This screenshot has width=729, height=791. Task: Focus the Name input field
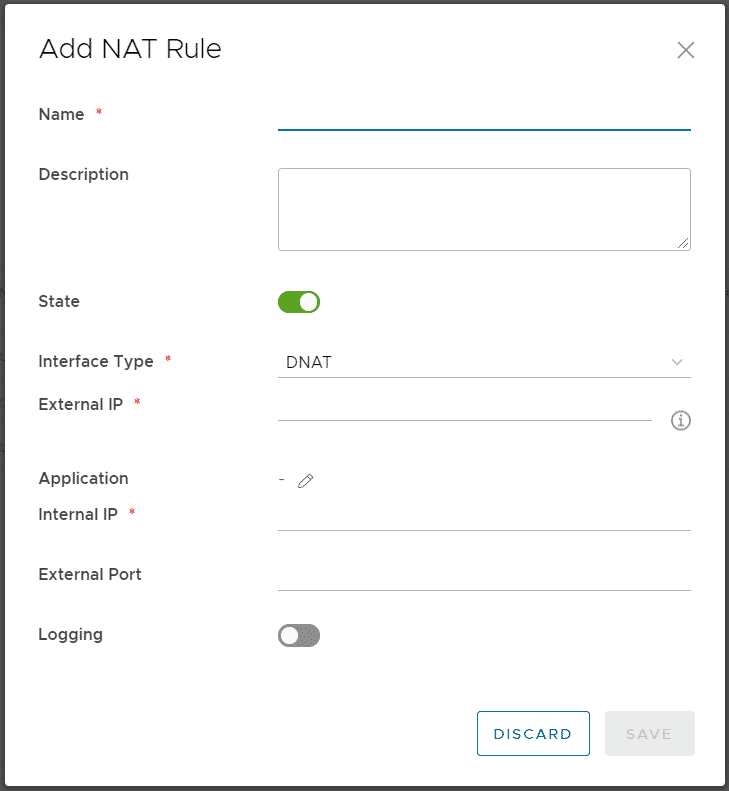coord(484,117)
